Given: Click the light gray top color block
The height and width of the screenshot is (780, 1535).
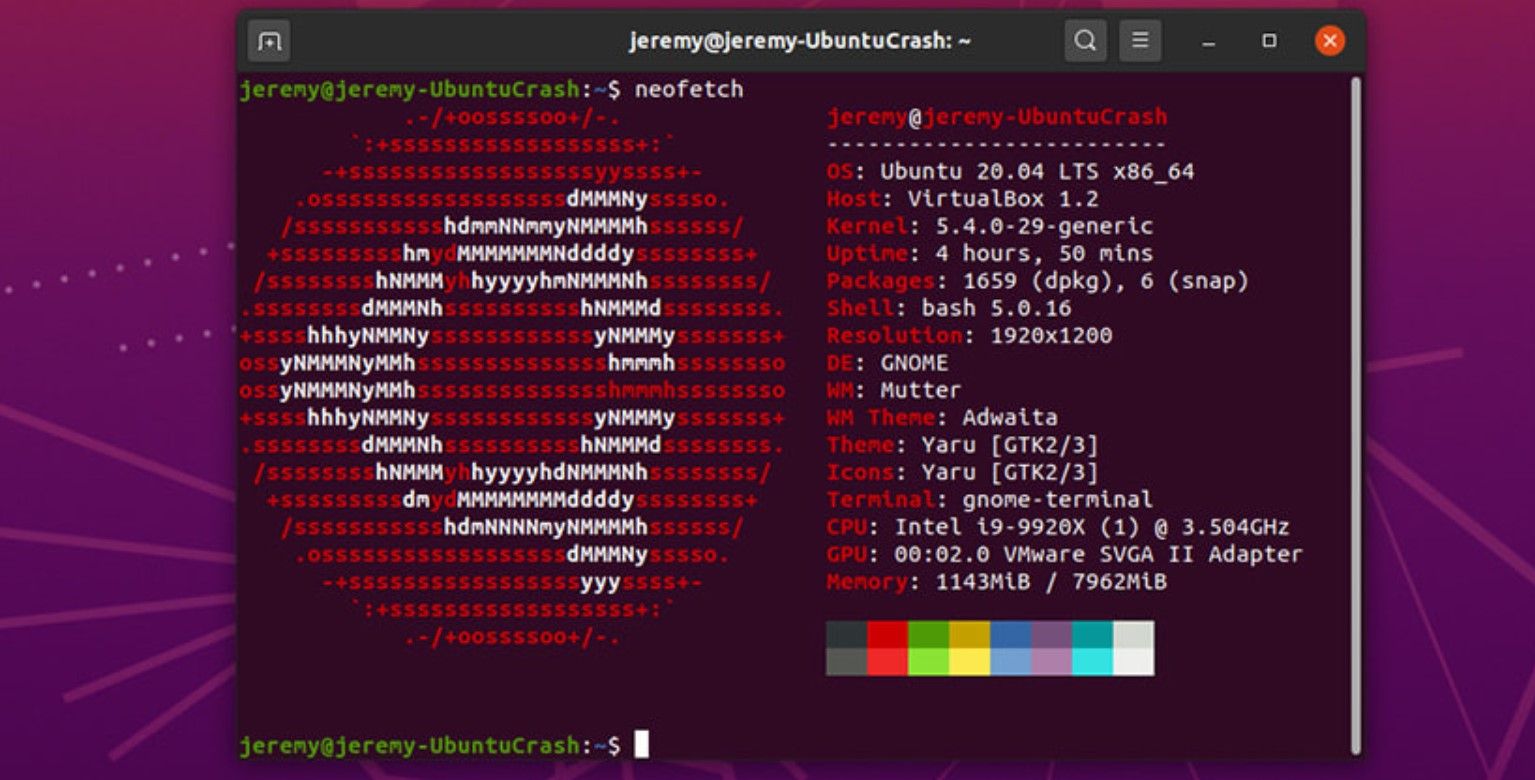Looking at the screenshot, I should pos(1133,634).
